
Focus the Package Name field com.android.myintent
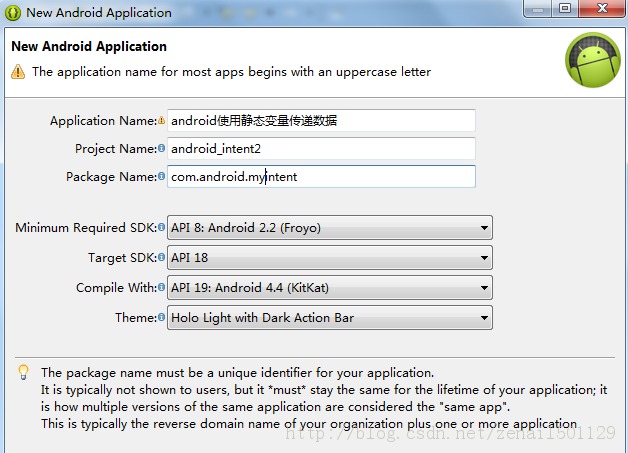(x=321, y=177)
